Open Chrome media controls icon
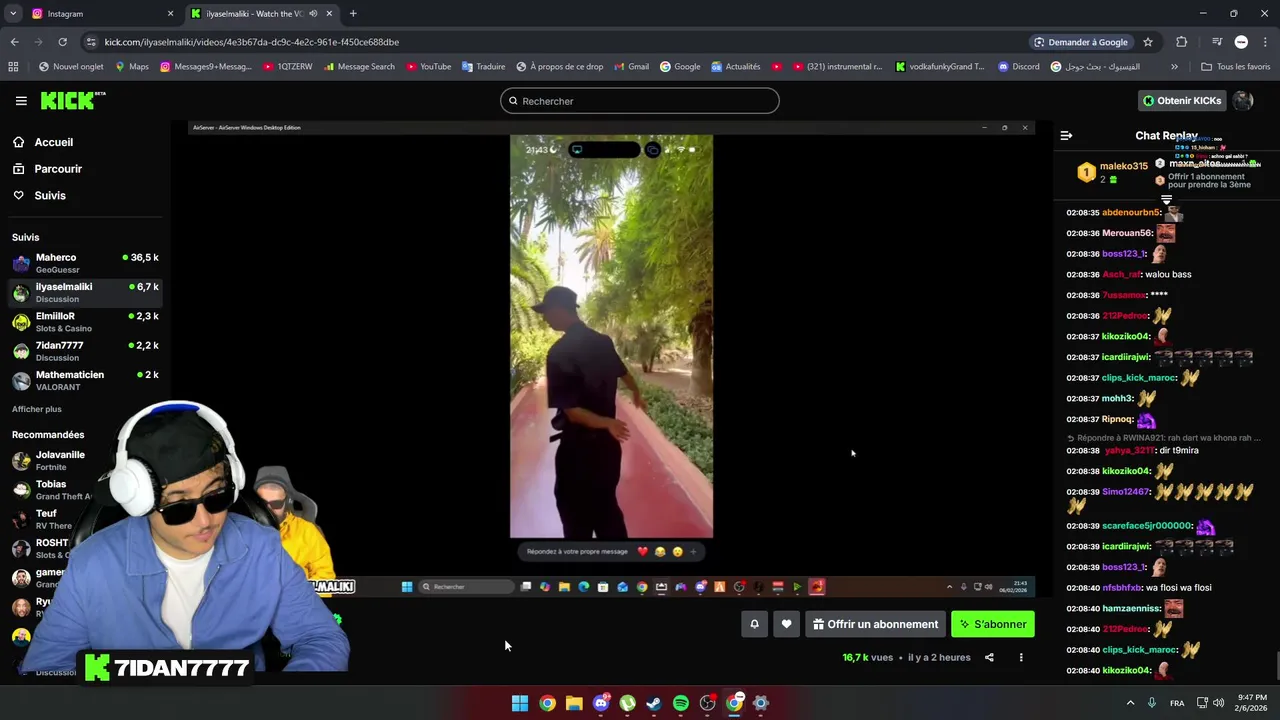The image size is (1280, 720). click(1217, 42)
